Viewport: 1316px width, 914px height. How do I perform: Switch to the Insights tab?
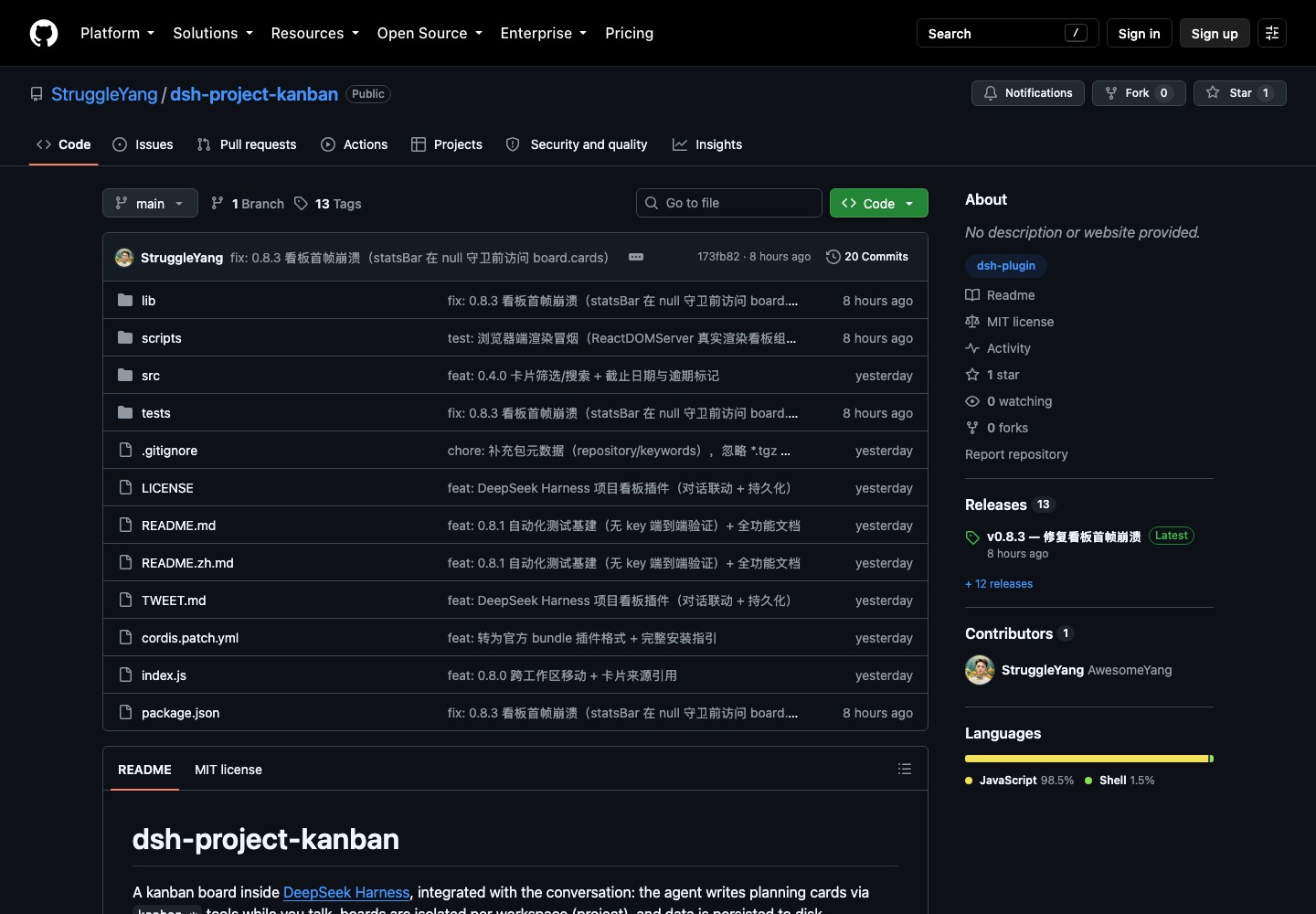(707, 144)
